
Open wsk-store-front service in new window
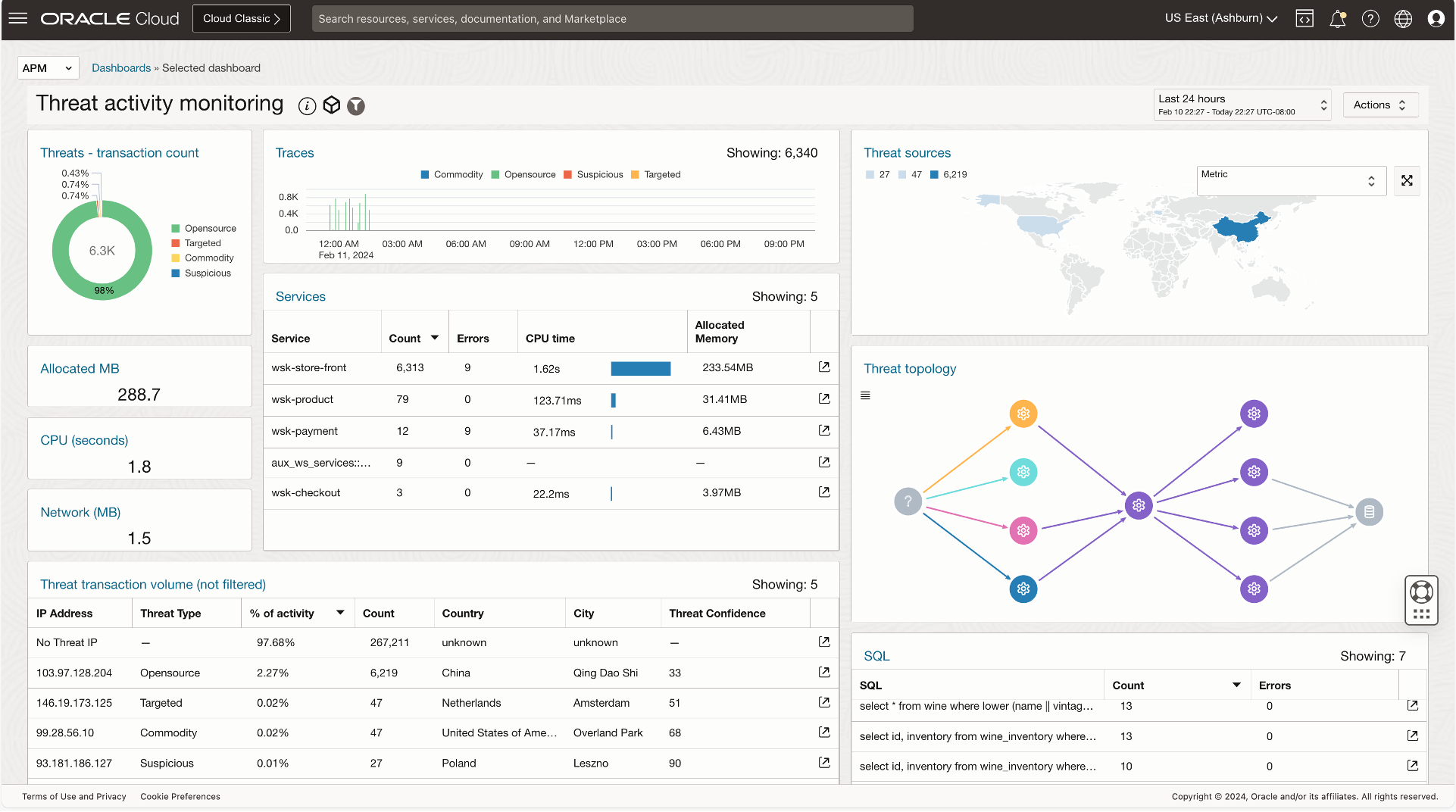point(824,367)
